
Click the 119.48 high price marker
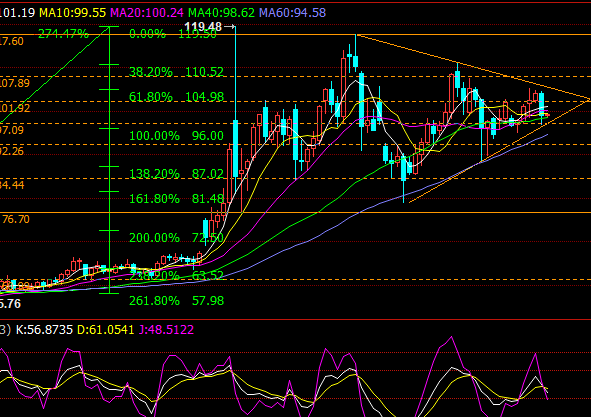204,27
